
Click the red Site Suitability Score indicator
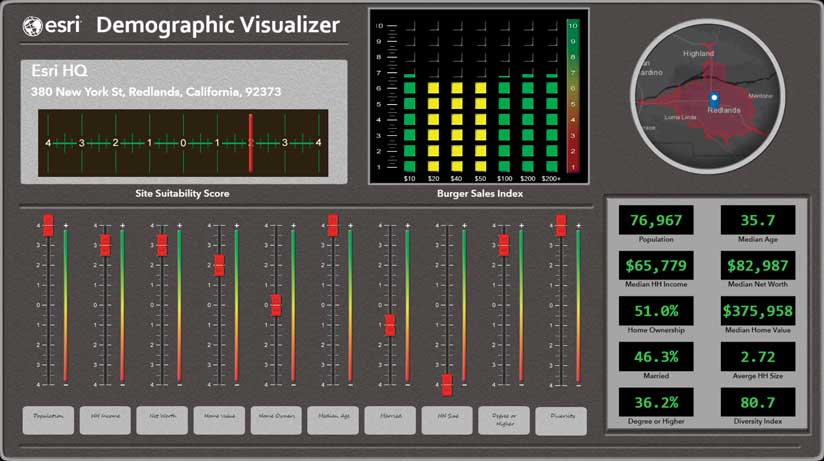click(251, 143)
